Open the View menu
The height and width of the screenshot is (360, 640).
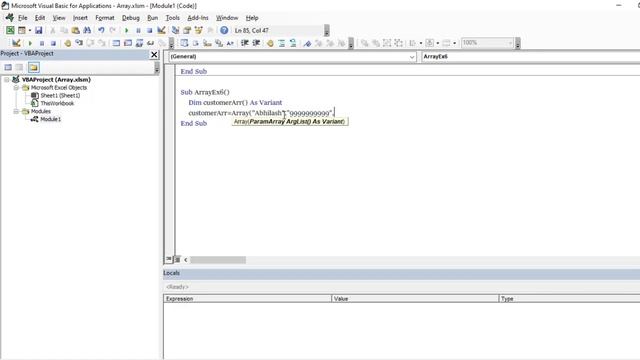[x=59, y=18]
